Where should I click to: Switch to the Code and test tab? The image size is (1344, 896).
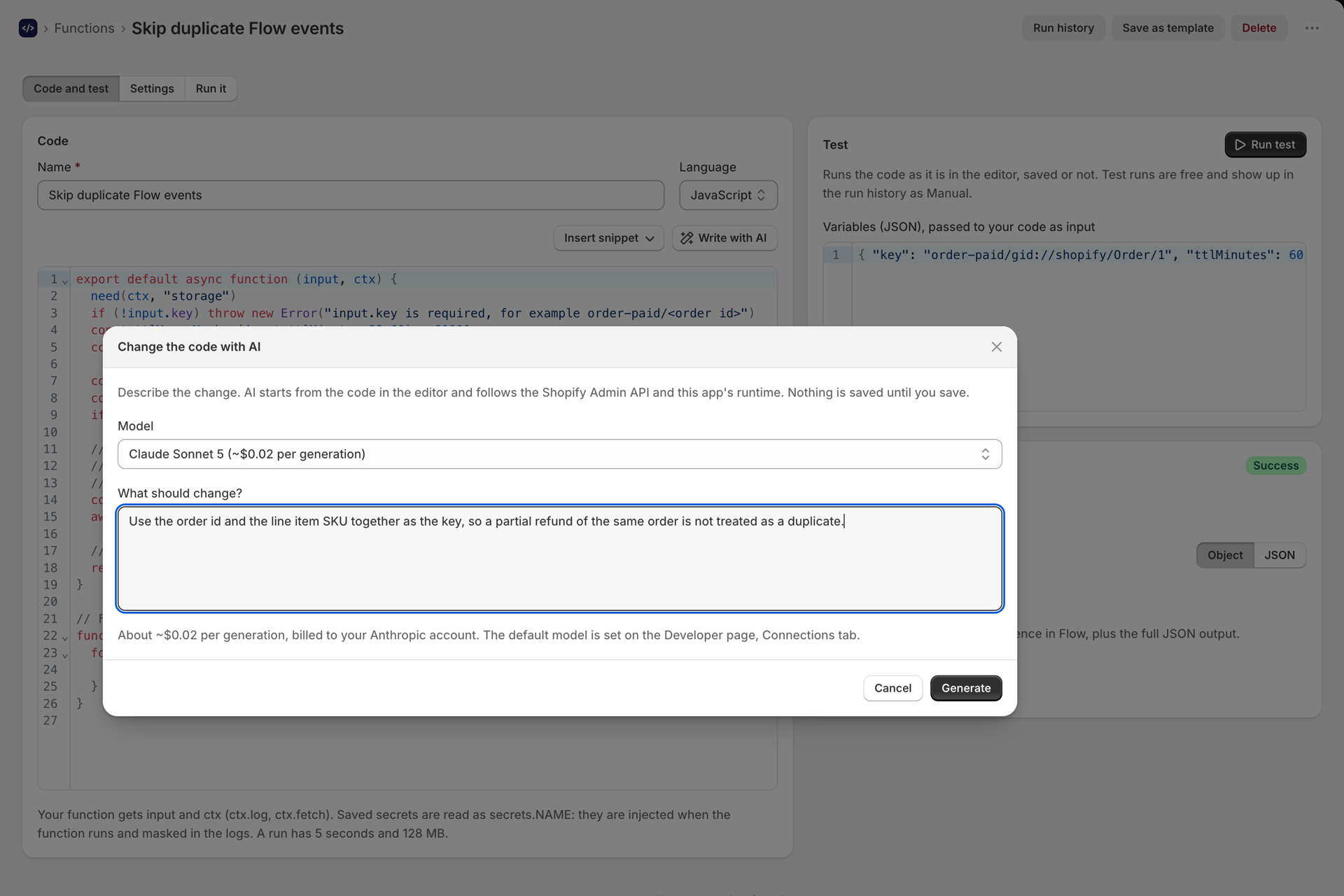tap(71, 89)
